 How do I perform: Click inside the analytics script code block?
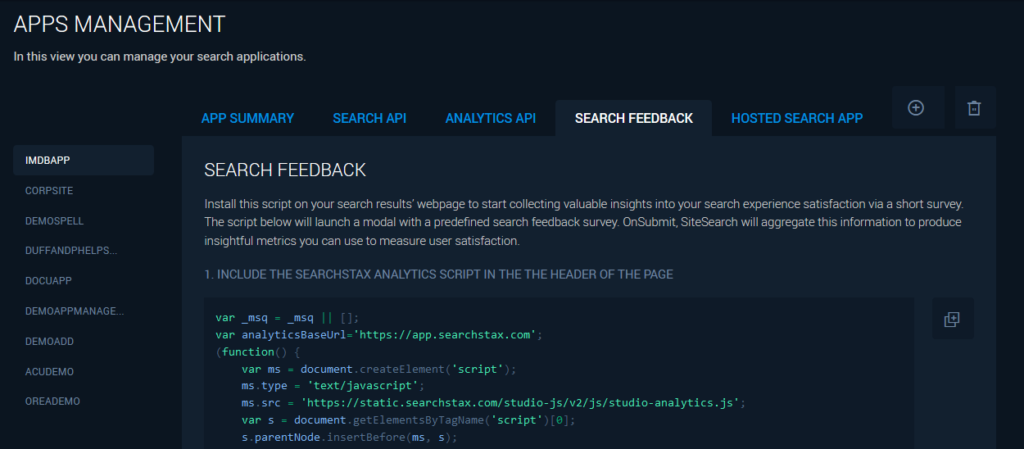(559, 373)
